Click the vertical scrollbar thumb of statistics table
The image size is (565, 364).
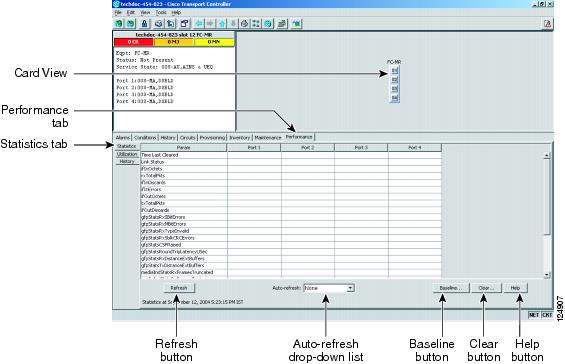pyautogui.click(x=547, y=197)
